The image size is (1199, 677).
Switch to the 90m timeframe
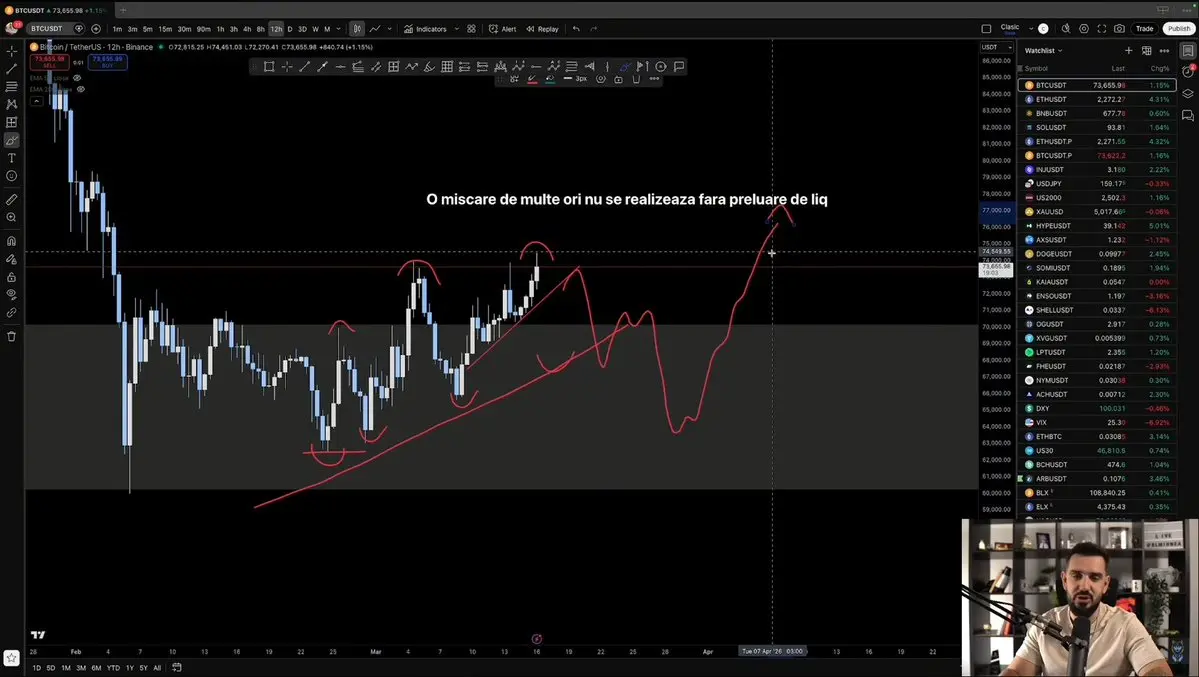tap(203, 29)
